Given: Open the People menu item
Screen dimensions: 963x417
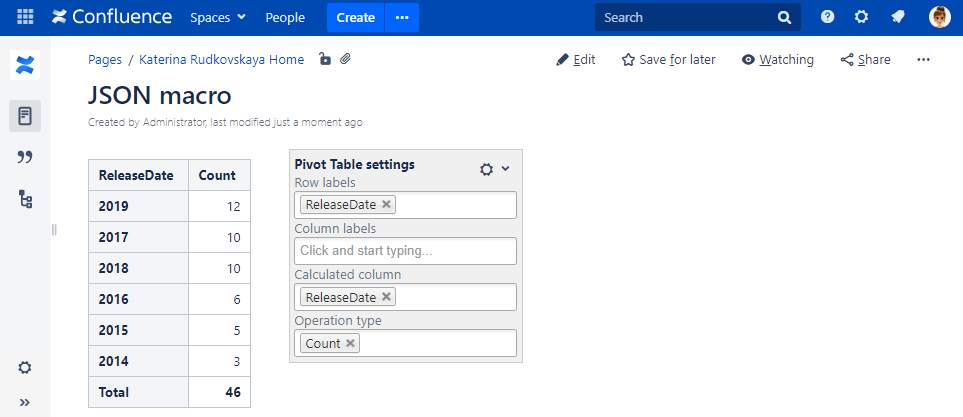Looking at the screenshot, I should pyautogui.click(x=285, y=17).
